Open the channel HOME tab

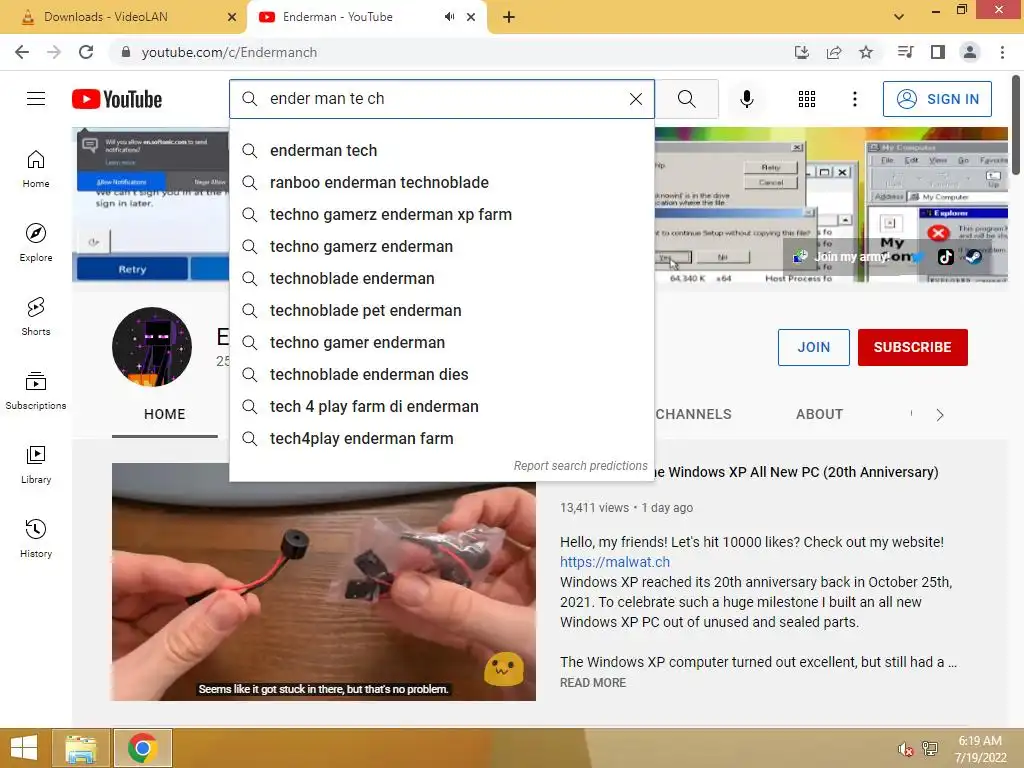click(x=165, y=414)
